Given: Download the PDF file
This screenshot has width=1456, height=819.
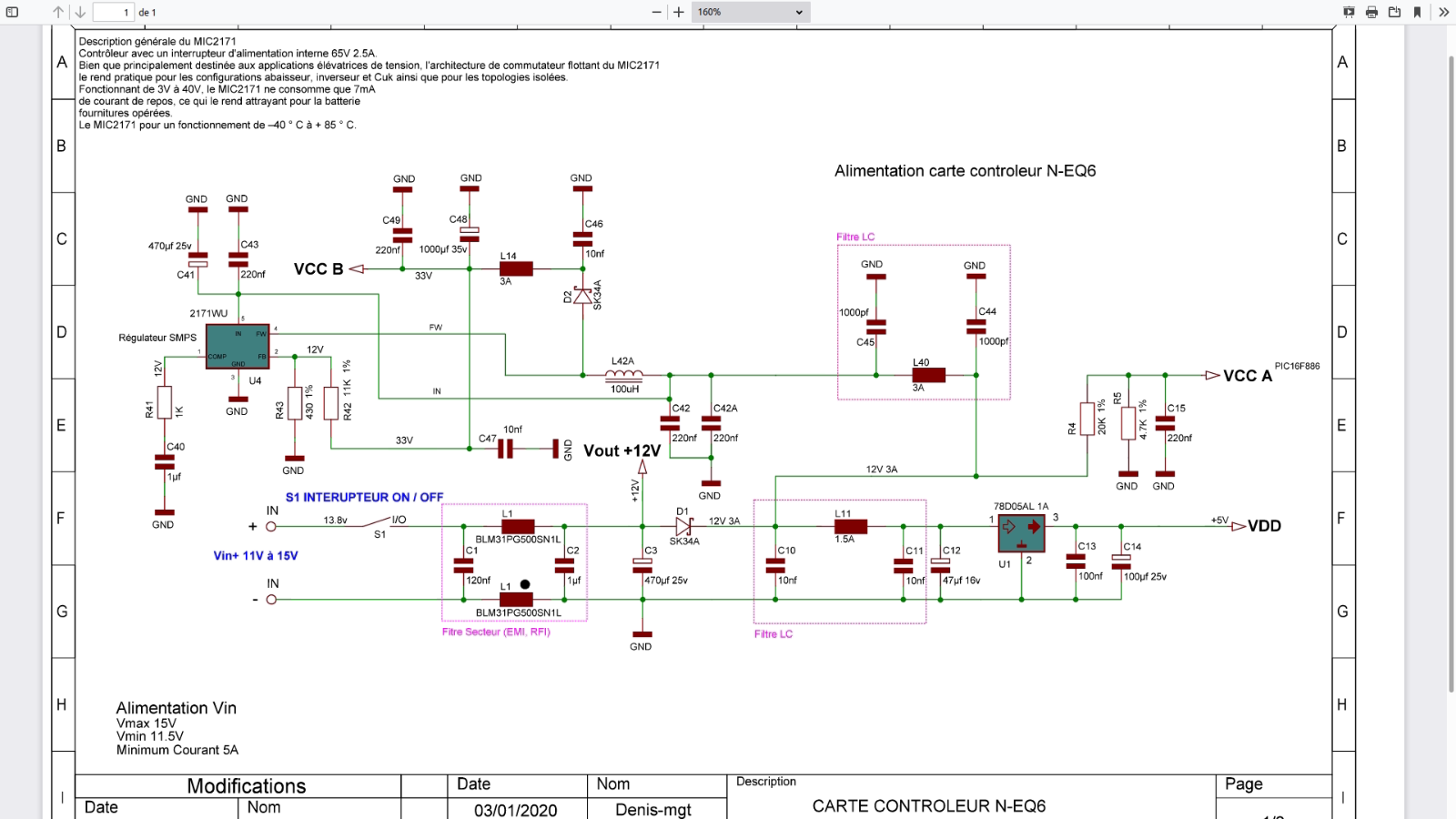Looking at the screenshot, I should (x=1394, y=12).
